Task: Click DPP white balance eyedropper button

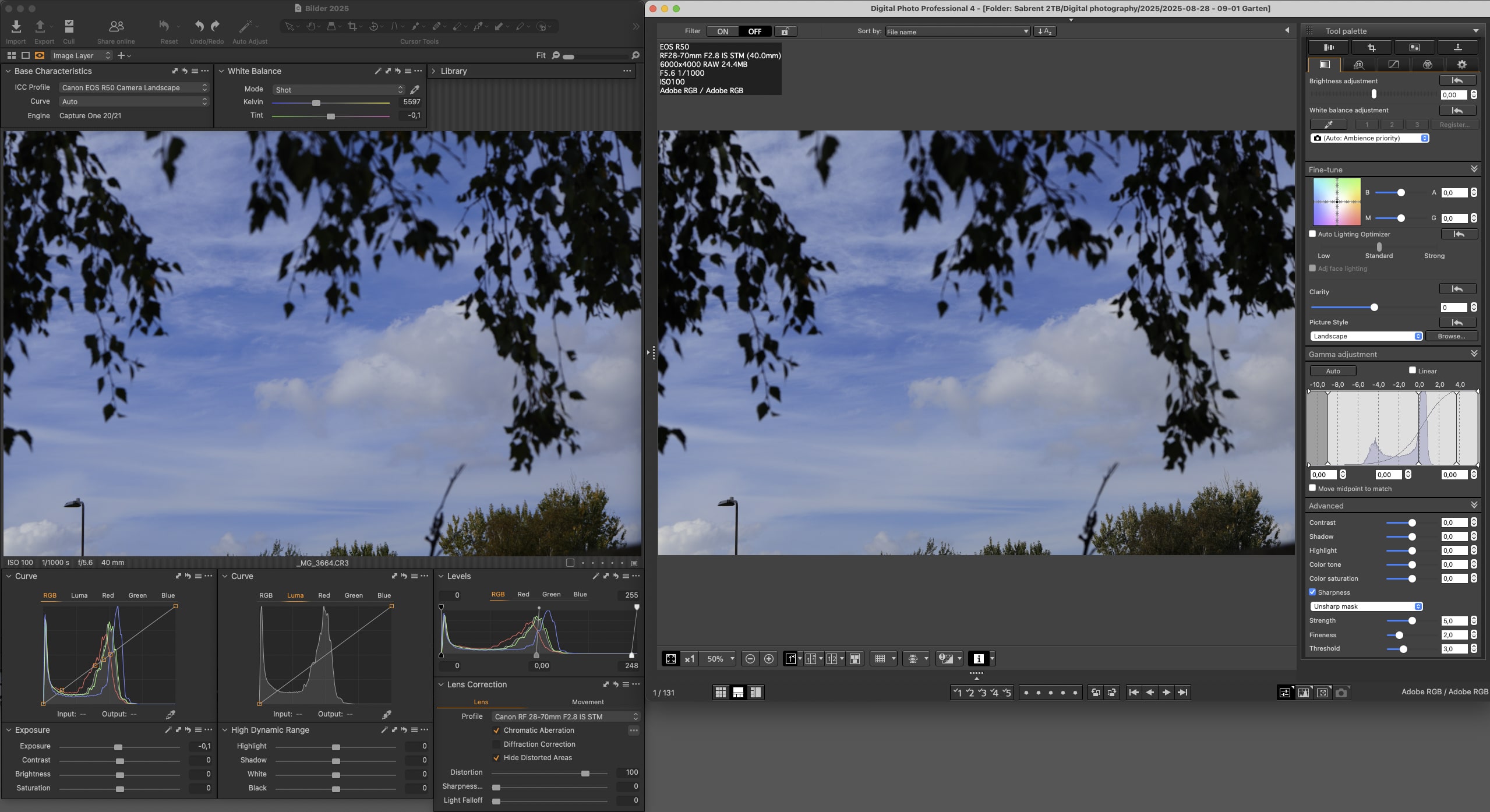Action: point(1328,125)
